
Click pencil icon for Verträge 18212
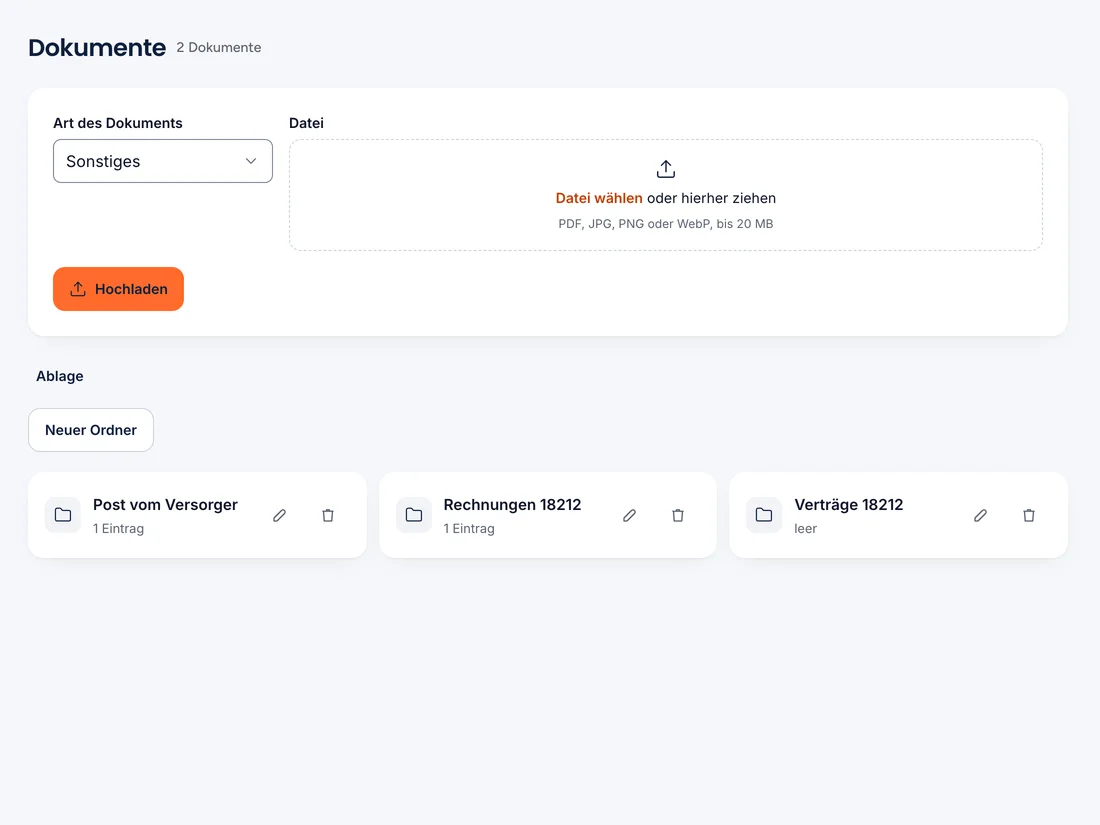980,516
